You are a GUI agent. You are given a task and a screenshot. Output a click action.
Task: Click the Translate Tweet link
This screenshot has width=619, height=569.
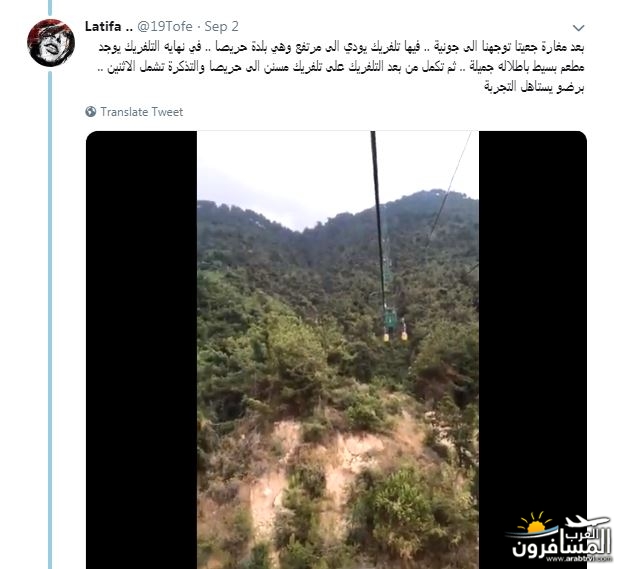[x=141, y=112]
